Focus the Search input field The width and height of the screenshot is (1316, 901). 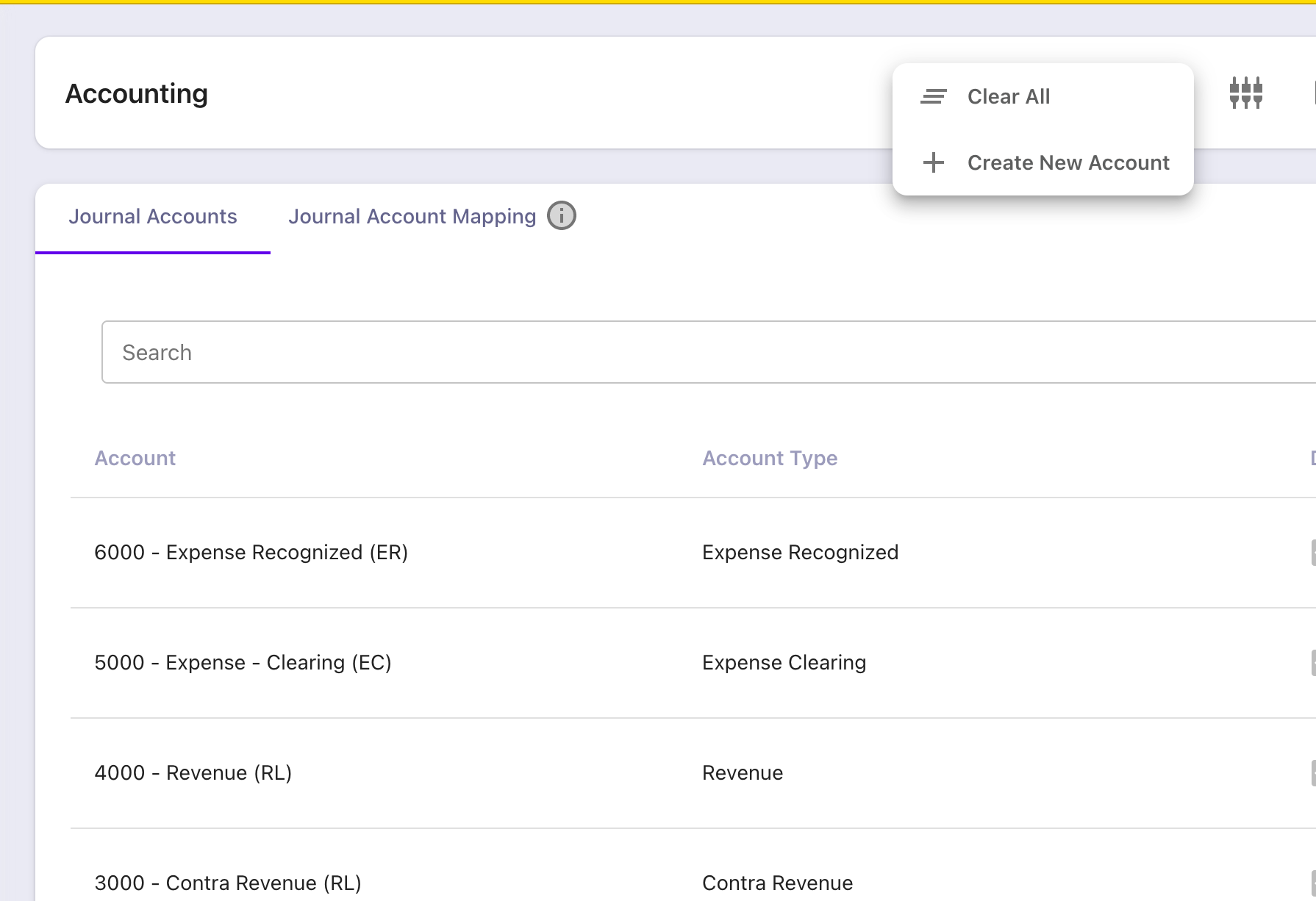click(709, 352)
